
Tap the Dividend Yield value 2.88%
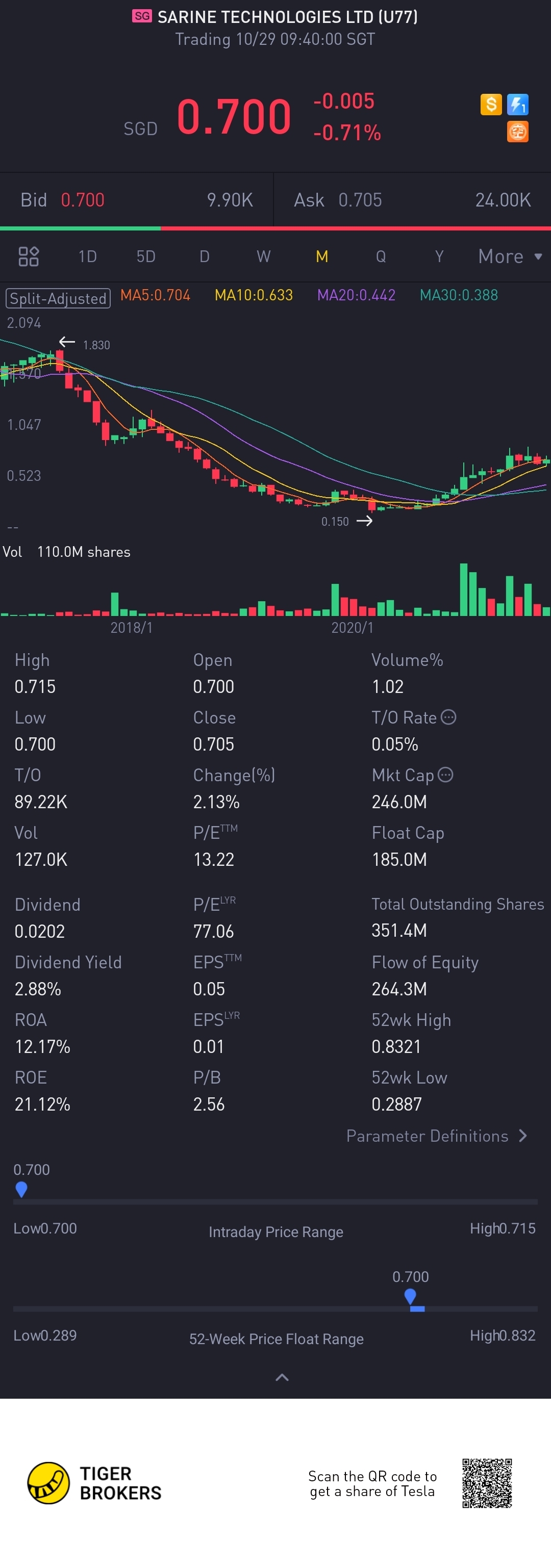38,989
